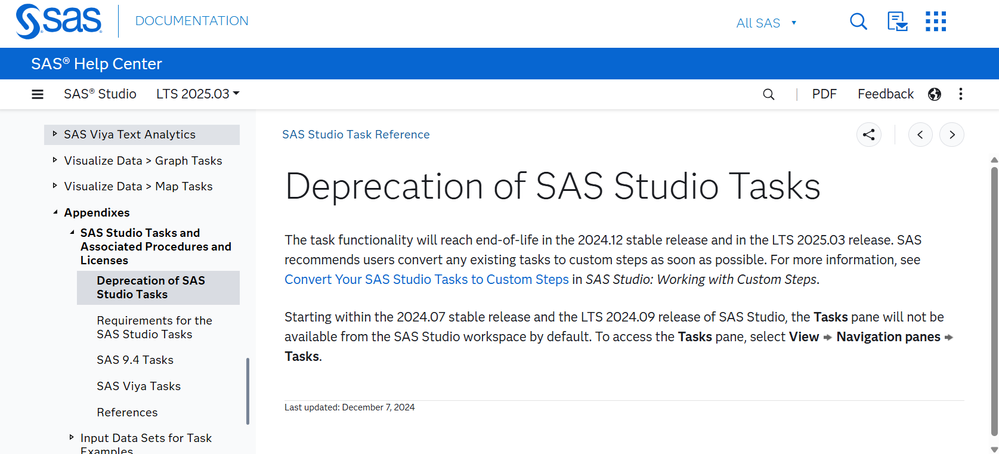Open the documentation checklist icon in header

(x=897, y=22)
